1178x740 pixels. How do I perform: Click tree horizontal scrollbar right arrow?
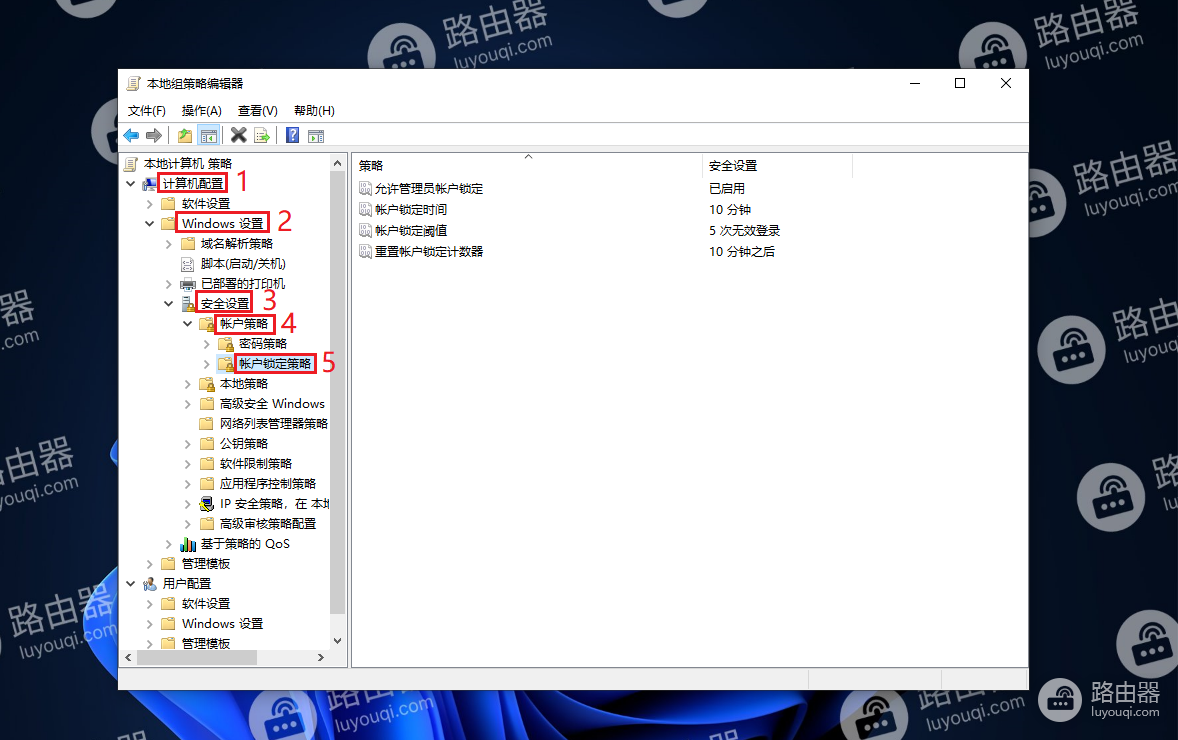(x=321, y=657)
